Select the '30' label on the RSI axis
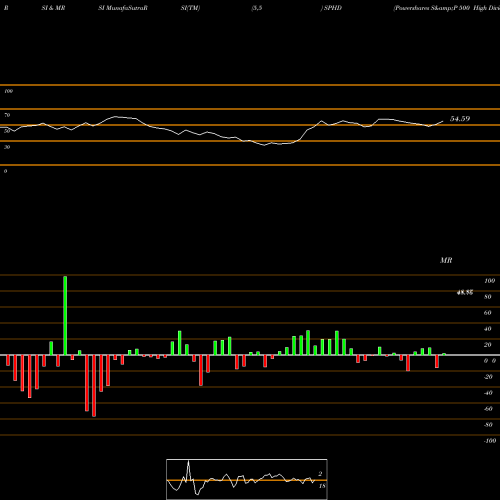 (7, 147)
